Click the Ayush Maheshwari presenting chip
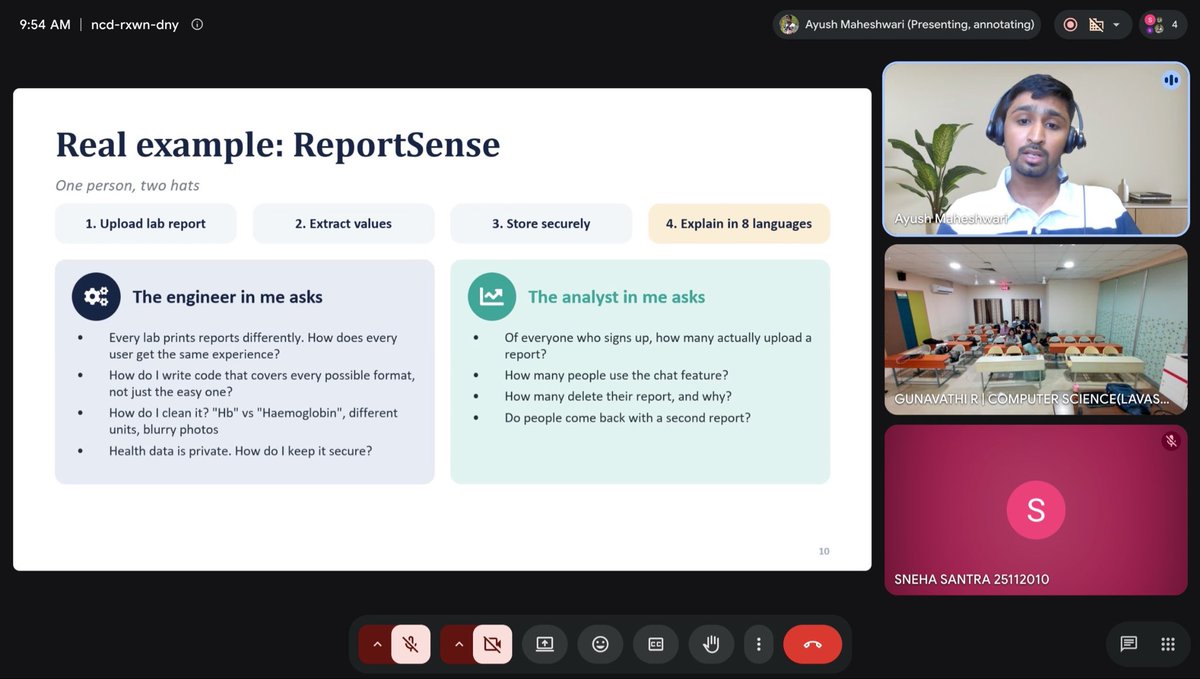Screen dimensions: 1200x679 point(907,25)
